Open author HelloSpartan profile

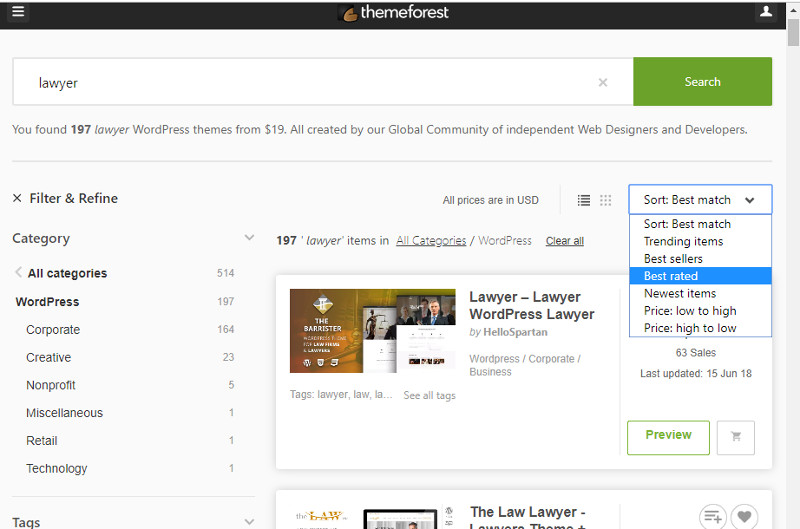515,332
